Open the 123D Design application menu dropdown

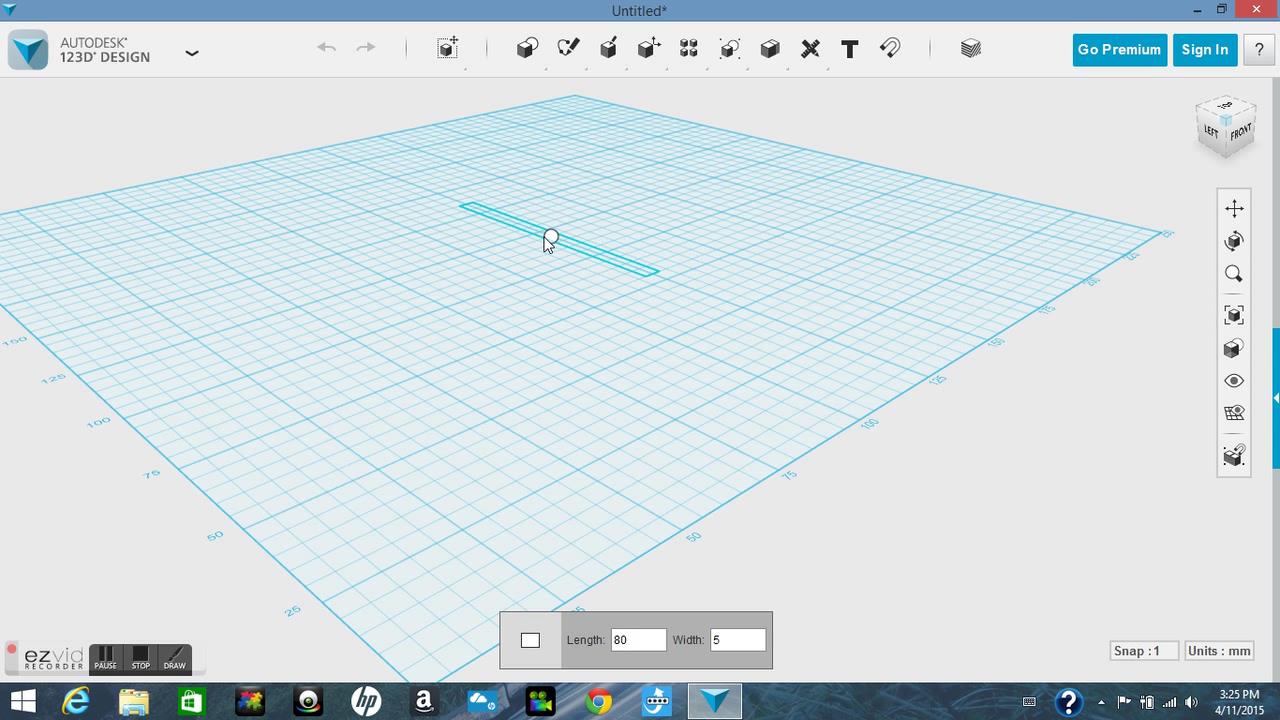pos(192,53)
